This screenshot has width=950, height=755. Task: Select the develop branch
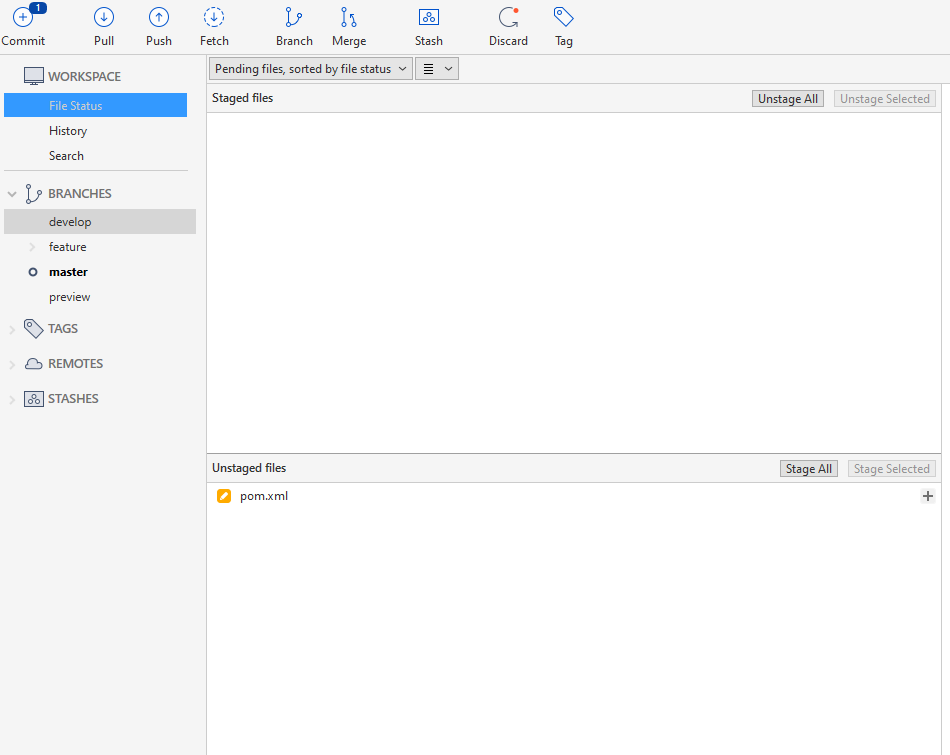tap(100, 222)
